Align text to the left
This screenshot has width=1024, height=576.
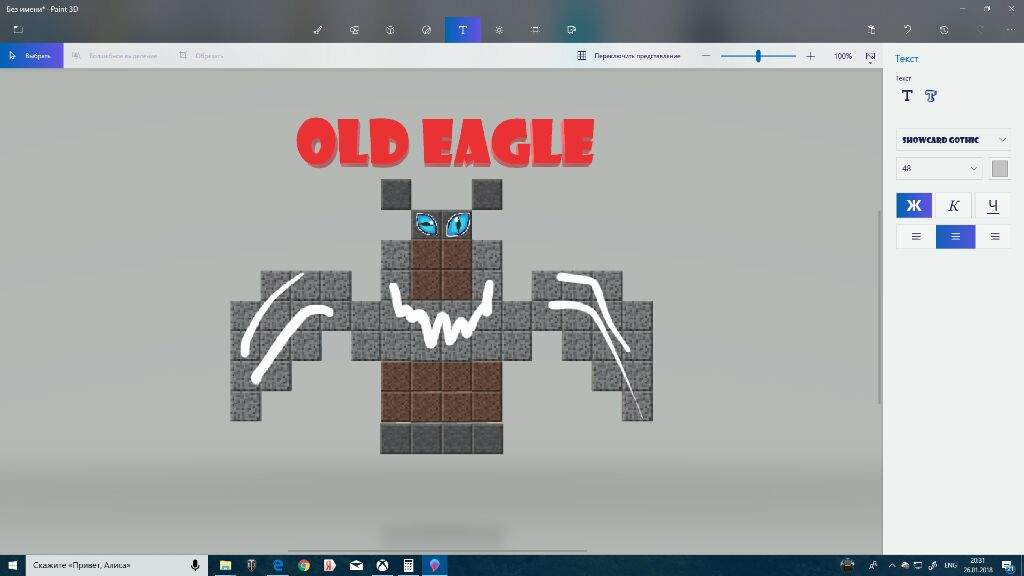pos(916,236)
